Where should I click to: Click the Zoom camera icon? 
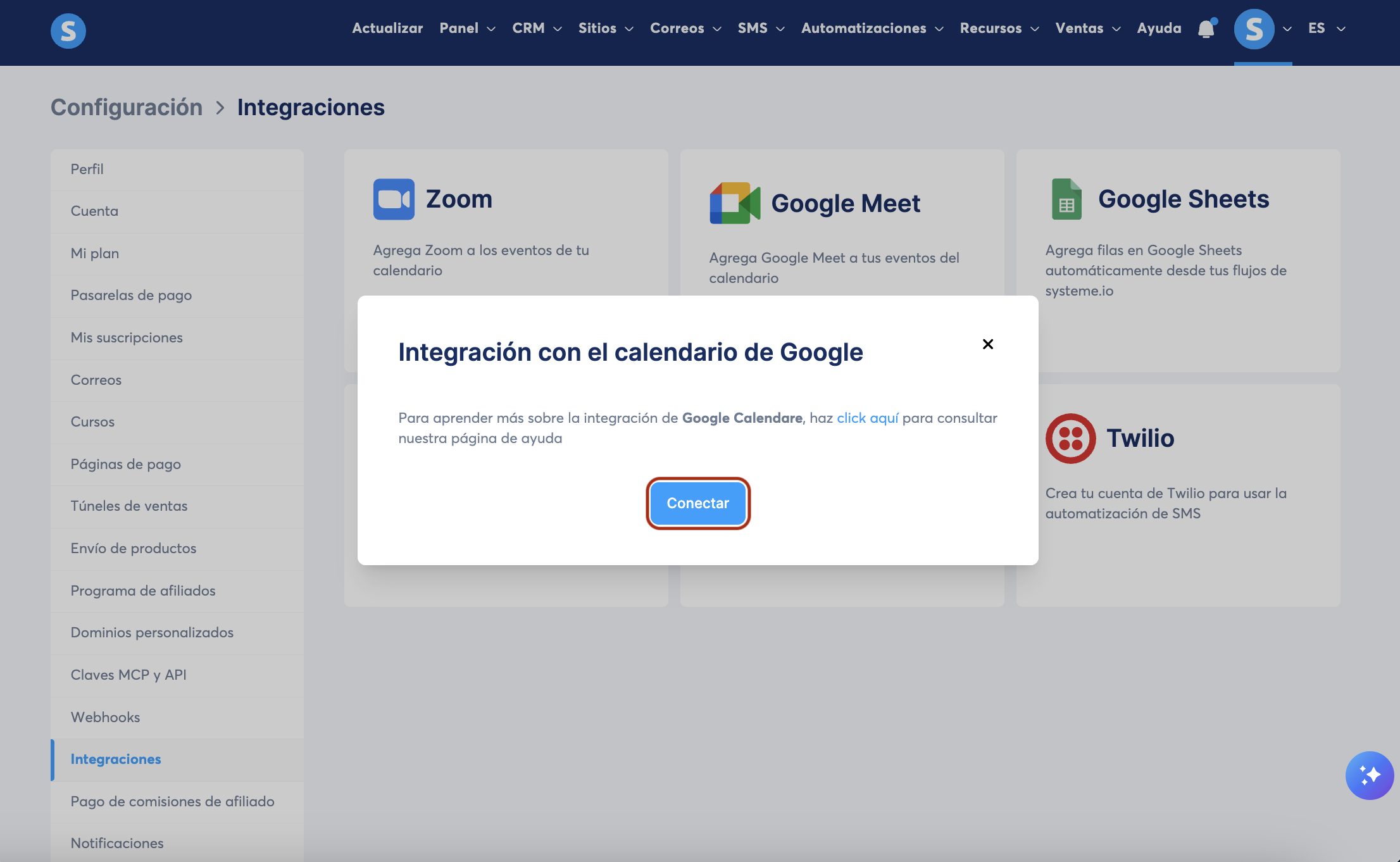point(394,199)
